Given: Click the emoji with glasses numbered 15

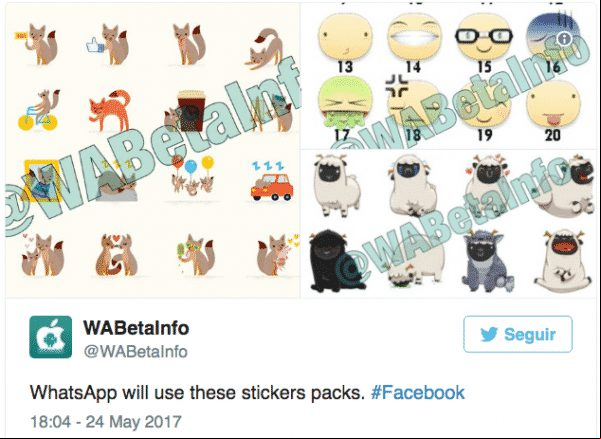Looking at the screenshot, I should click(x=484, y=38).
